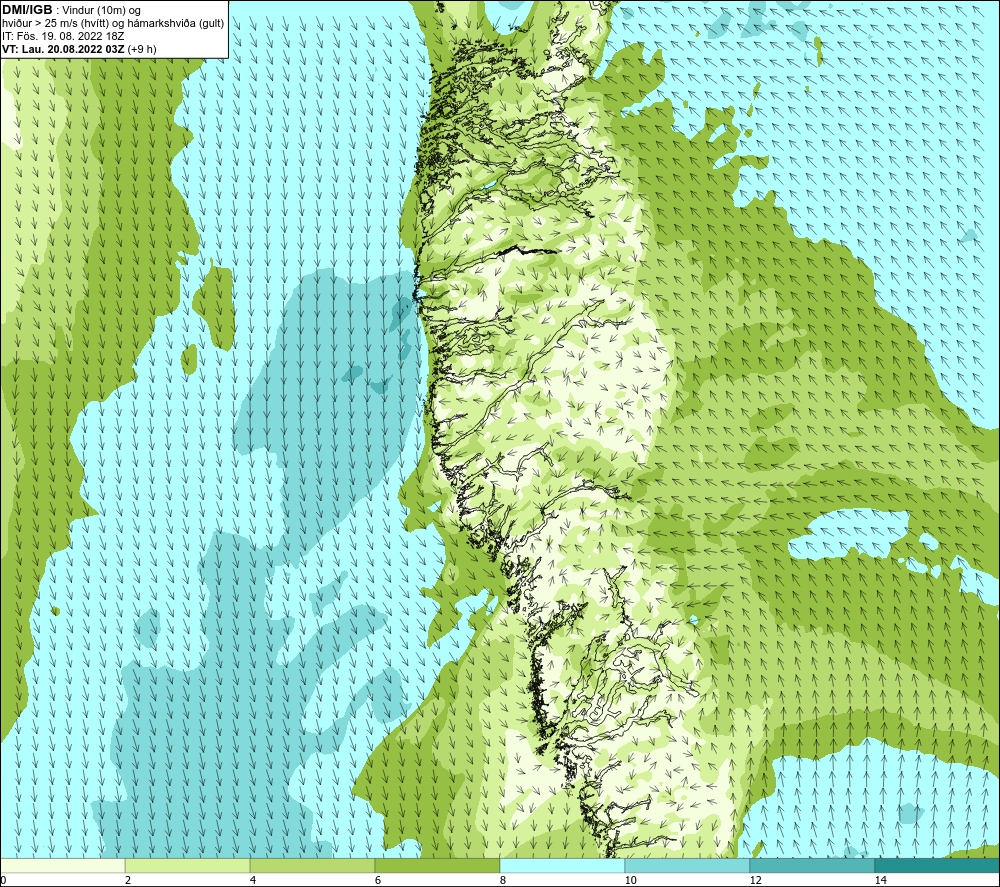The height and width of the screenshot is (887, 1000).
Task: Select the 14+ m/s dark teal swatch
Action: point(938,865)
